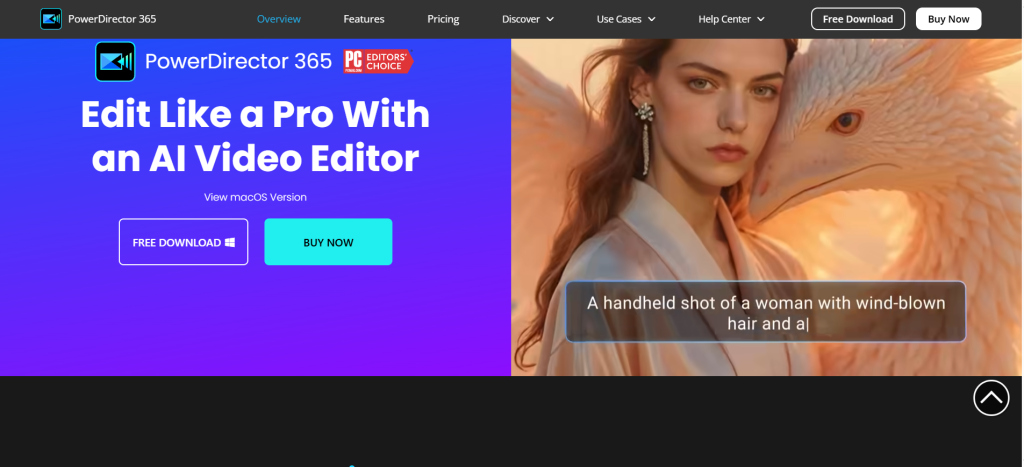Click the 'Edit Like a Pro With' headline
This screenshot has height=467, width=1024.
pyautogui.click(x=255, y=114)
